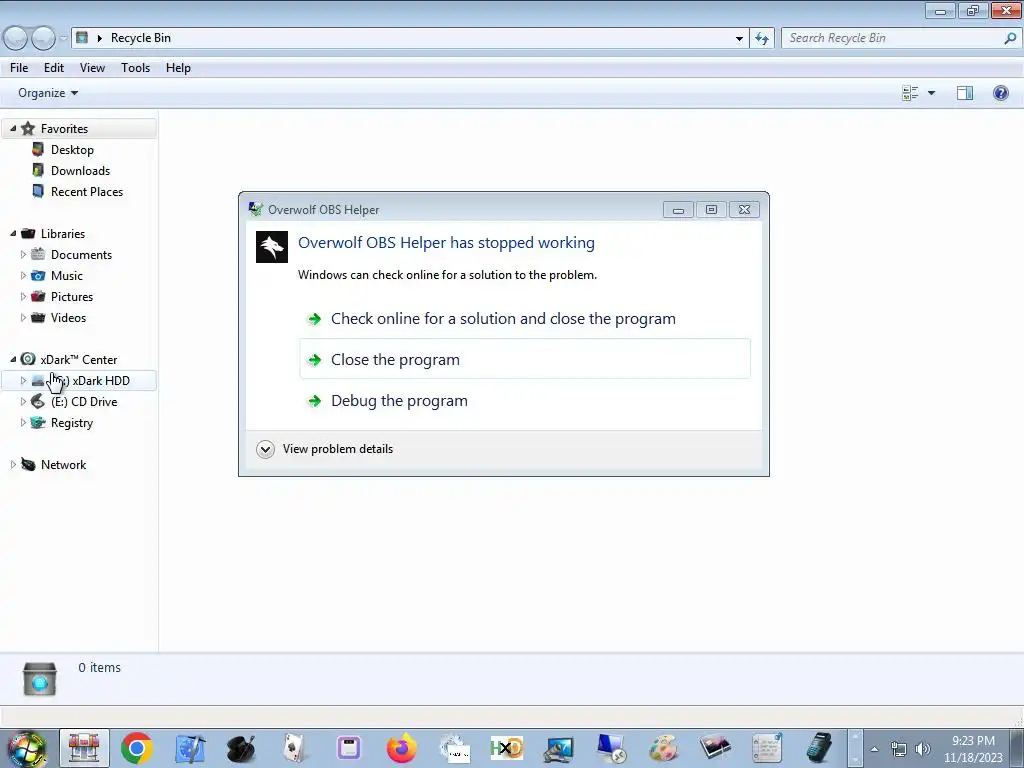The height and width of the screenshot is (768, 1024).
Task: Open the black hat taskbar icon
Action: click(241, 748)
